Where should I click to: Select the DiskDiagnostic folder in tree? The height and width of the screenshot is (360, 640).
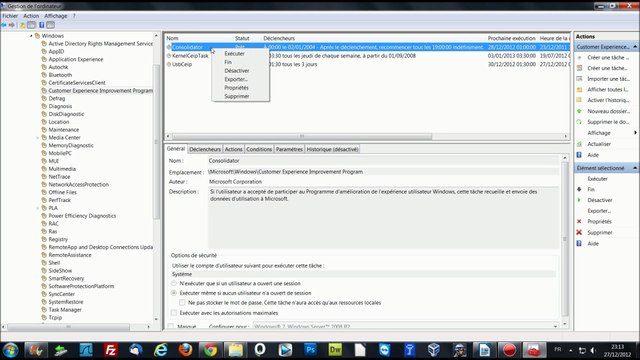pos(66,114)
